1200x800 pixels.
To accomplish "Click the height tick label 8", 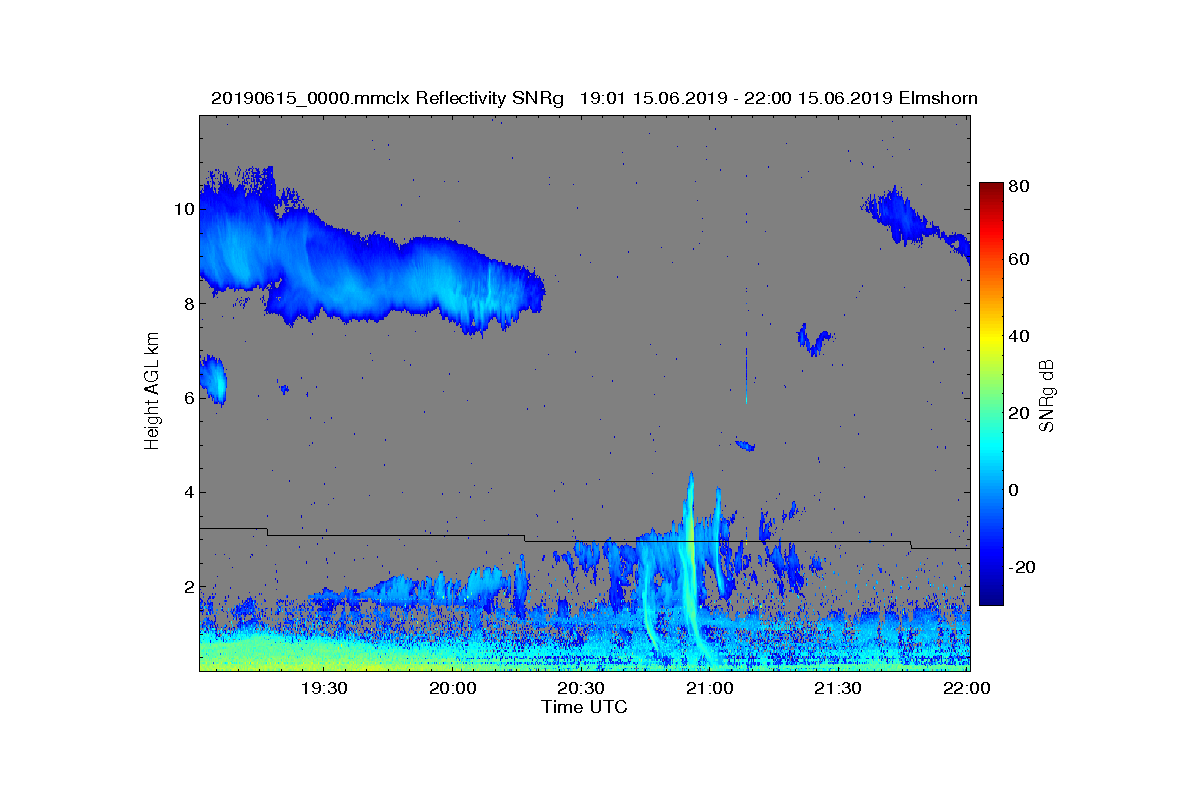I will [188, 303].
